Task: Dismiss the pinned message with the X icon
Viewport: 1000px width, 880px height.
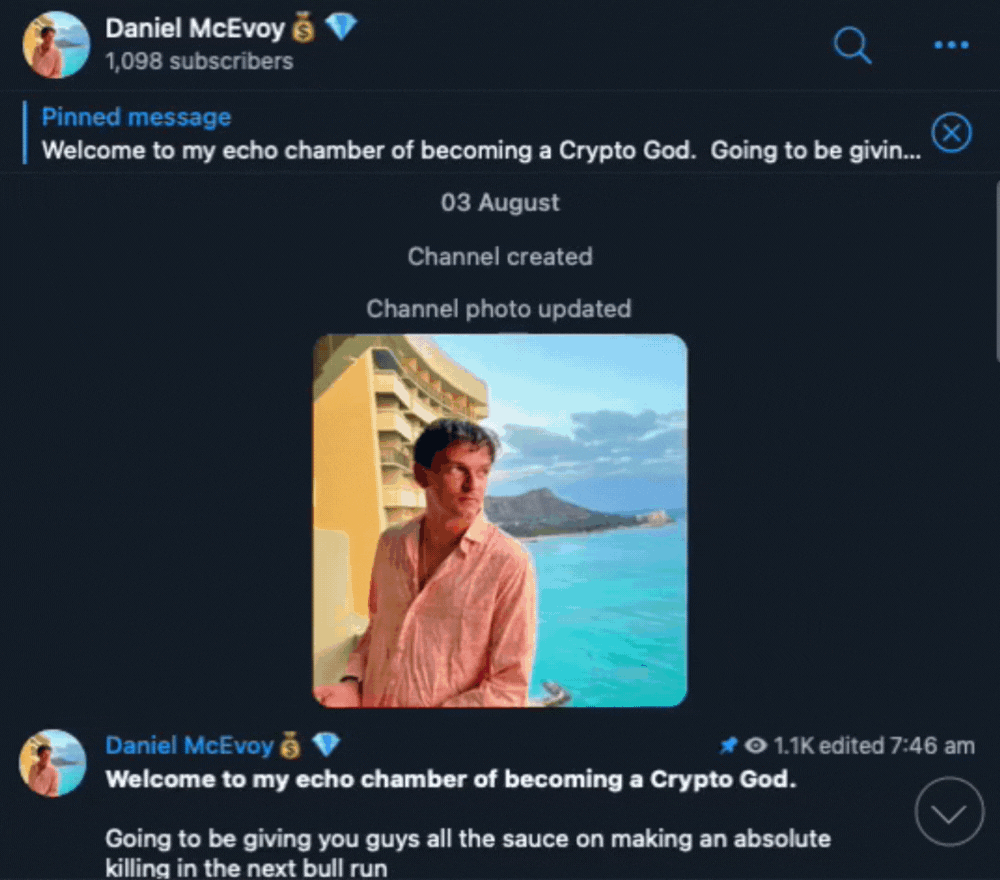Action: click(x=951, y=133)
